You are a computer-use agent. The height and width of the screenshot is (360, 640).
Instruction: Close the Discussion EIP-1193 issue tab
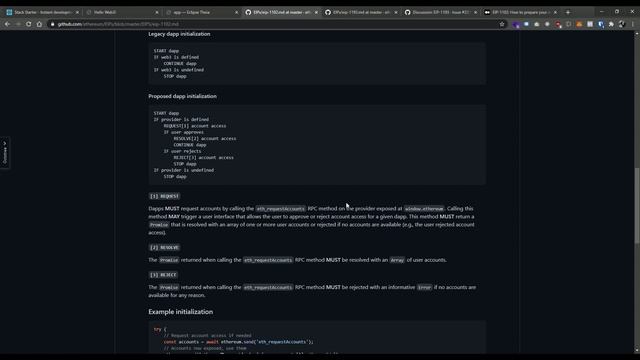475,12
